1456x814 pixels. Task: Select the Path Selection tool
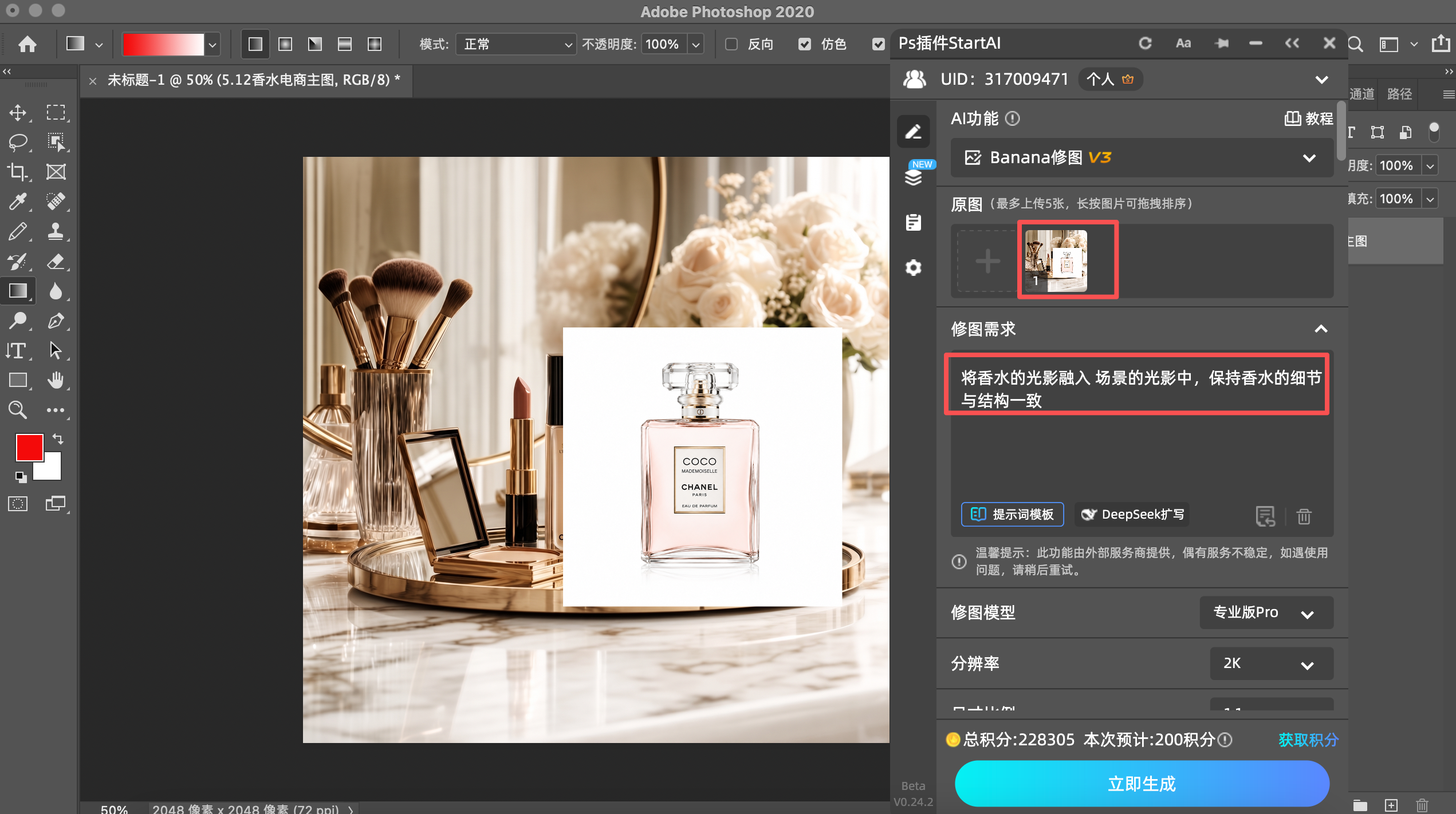(56, 350)
